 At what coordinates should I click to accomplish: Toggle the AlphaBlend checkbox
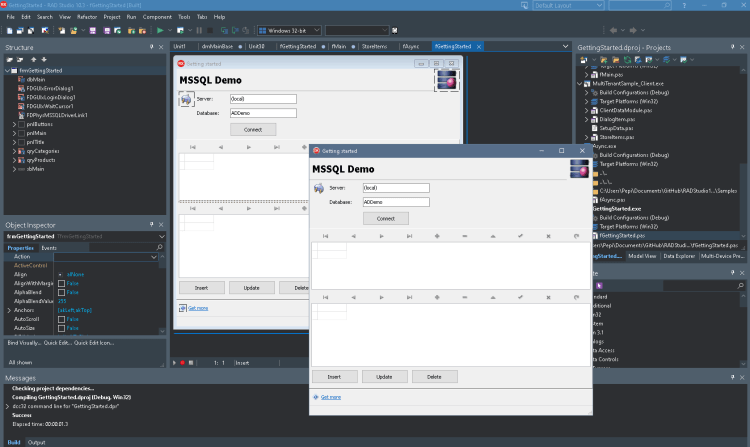pyautogui.click(x=61, y=292)
